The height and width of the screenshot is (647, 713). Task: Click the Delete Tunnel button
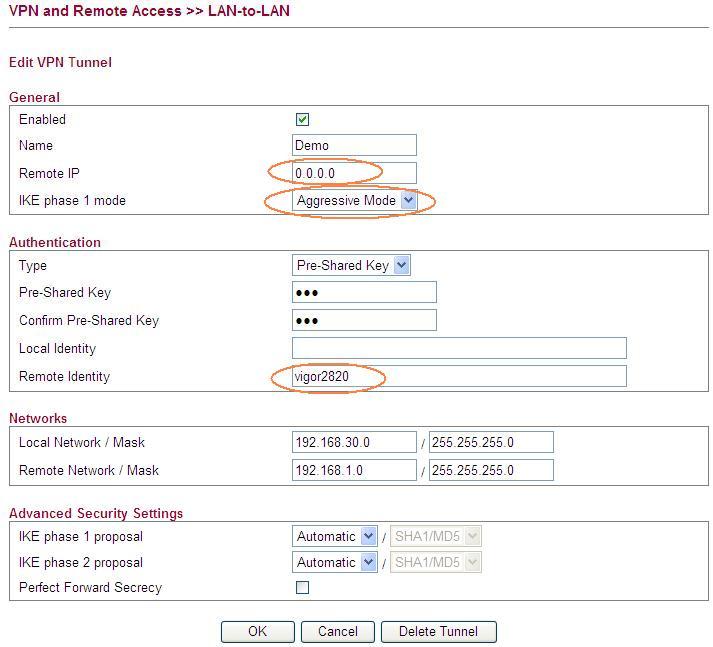[x=439, y=632]
